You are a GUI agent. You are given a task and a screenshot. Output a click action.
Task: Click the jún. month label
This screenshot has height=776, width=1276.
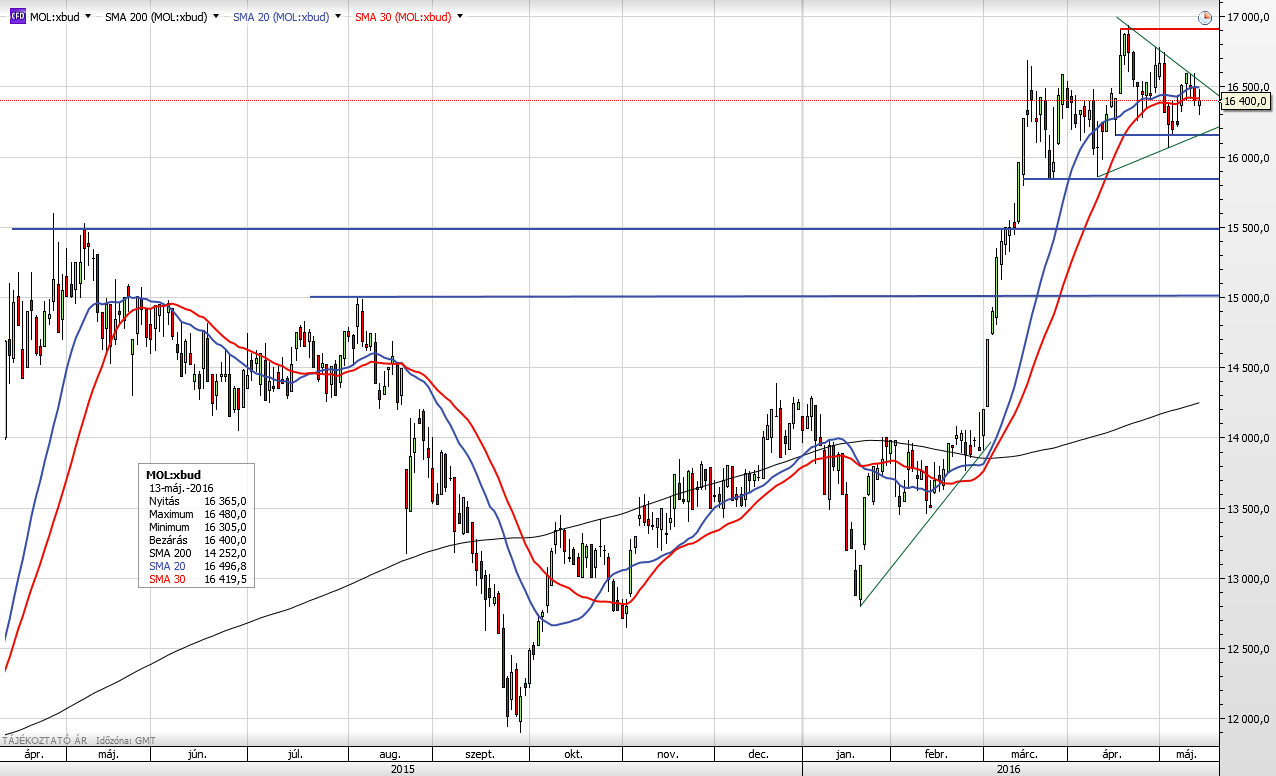tap(198, 754)
